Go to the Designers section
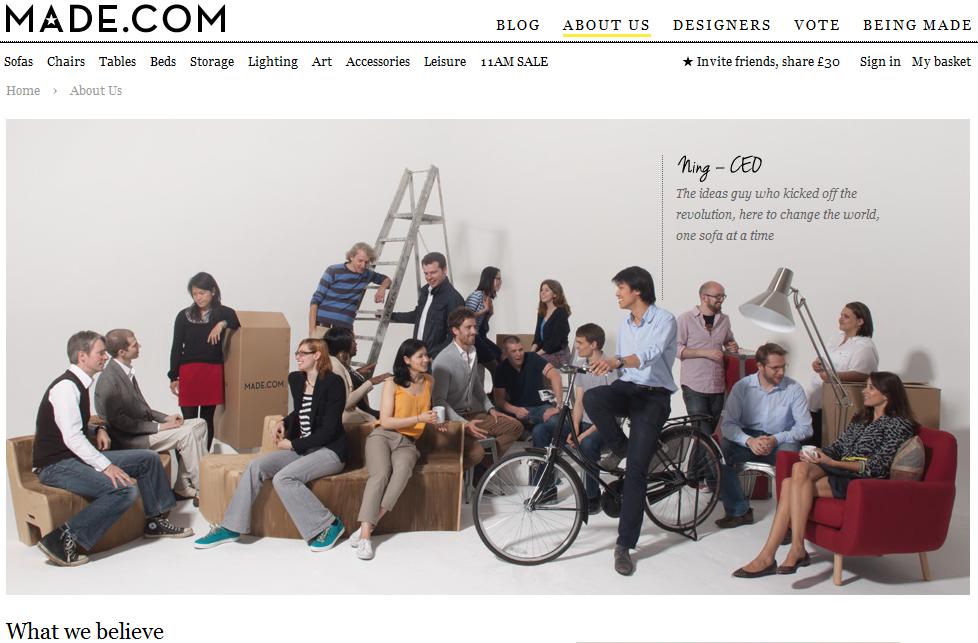 pyautogui.click(x=722, y=25)
